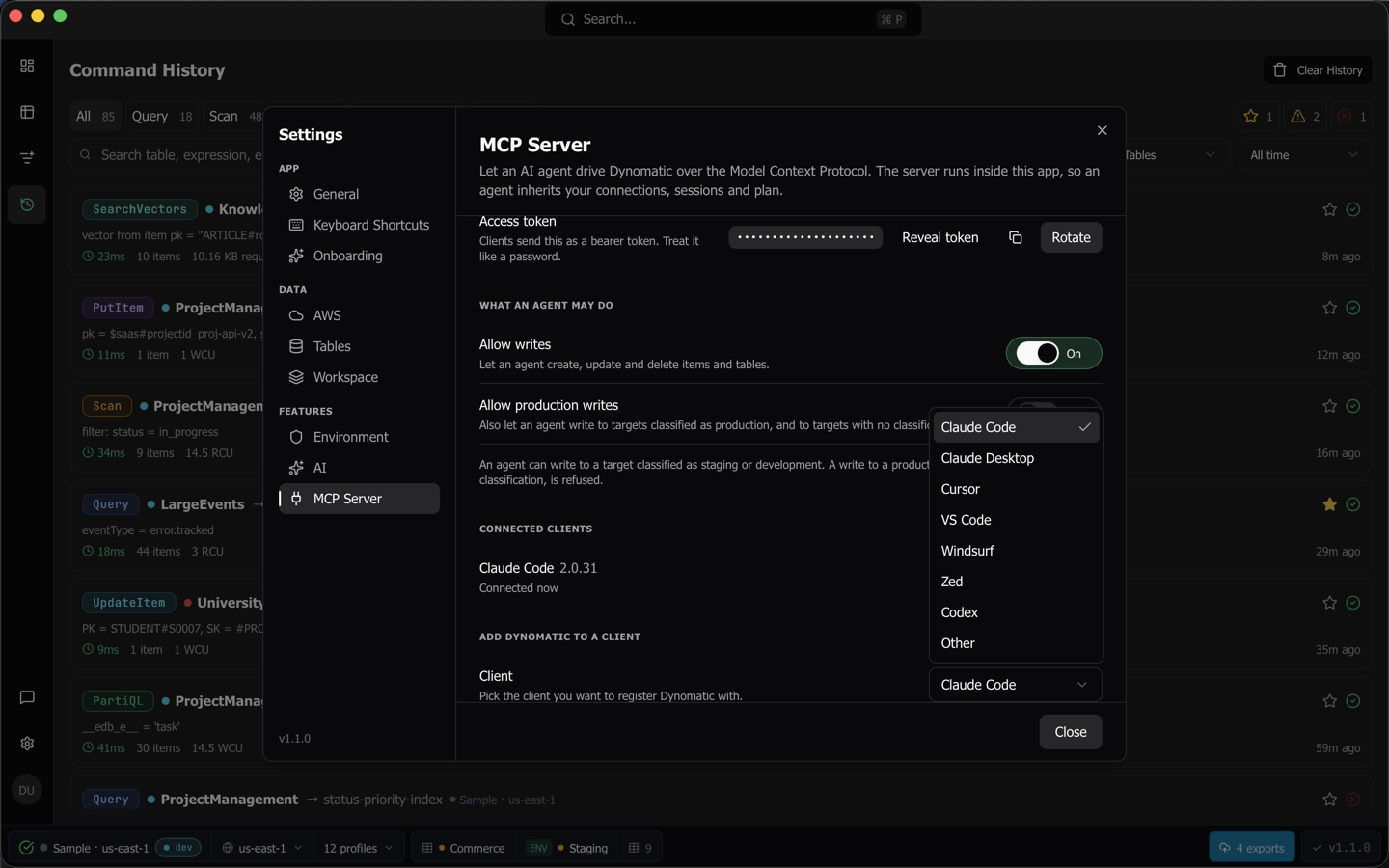Screen dimensions: 1389x868
Task: Choose Codex from the client list
Action: click(1016, 612)
